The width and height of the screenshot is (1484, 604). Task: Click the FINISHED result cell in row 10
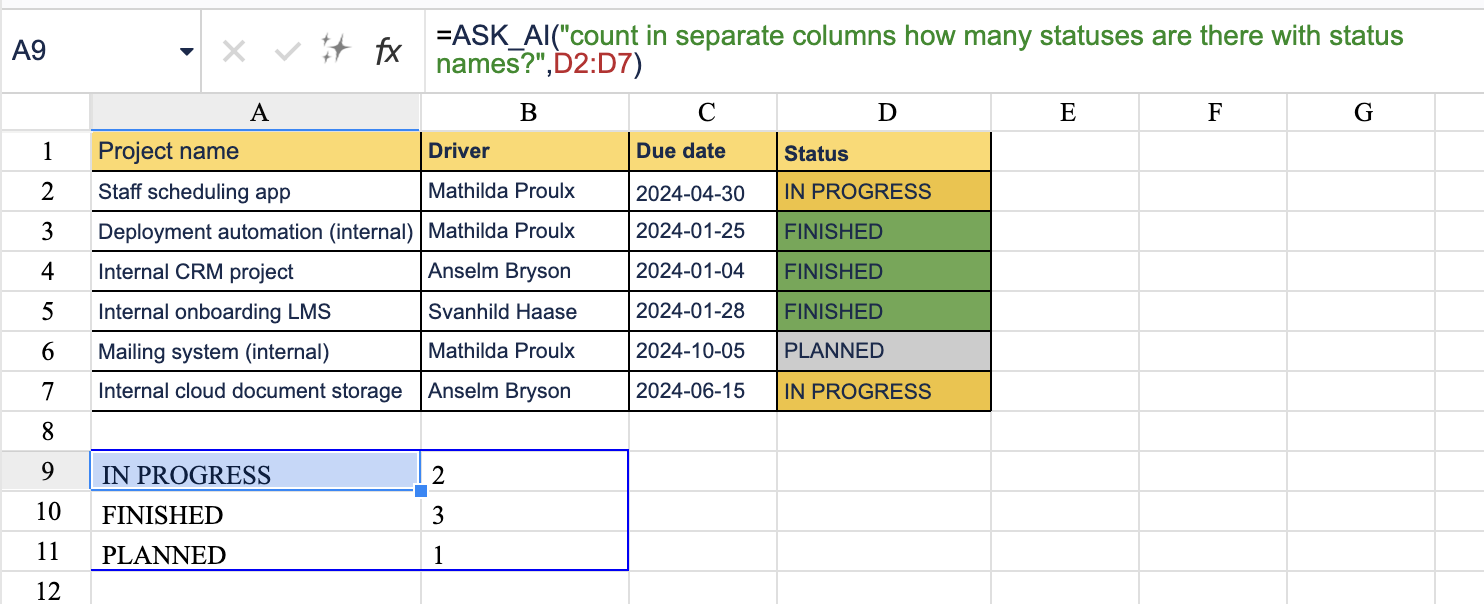[x=256, y=511]
